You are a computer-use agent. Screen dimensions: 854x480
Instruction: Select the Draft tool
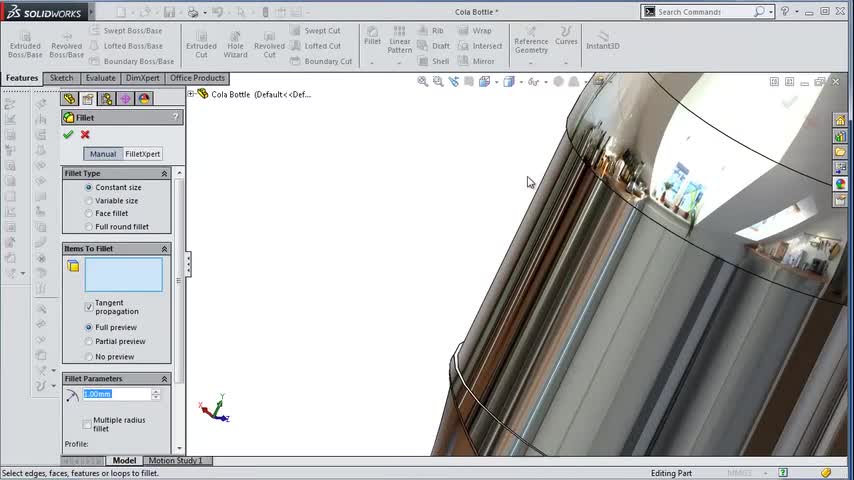(x=434, y=46)
